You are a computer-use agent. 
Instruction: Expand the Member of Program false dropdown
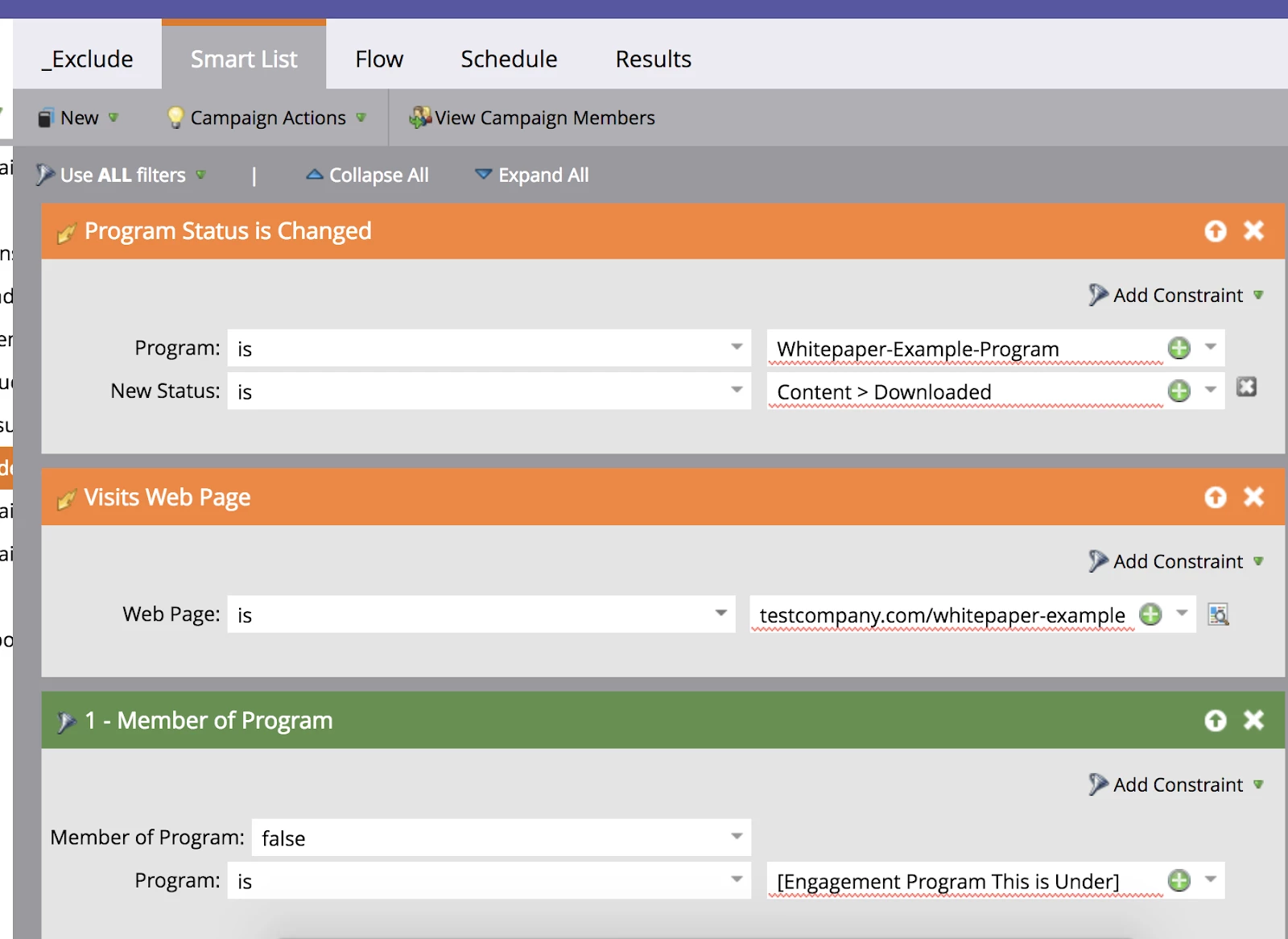(502, 838)
